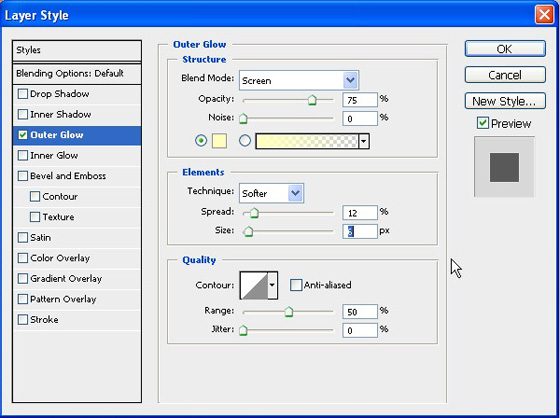This screenshot has width=560, height=418.
Task: Click the Jitter slider handle
Action: point(243,330)
